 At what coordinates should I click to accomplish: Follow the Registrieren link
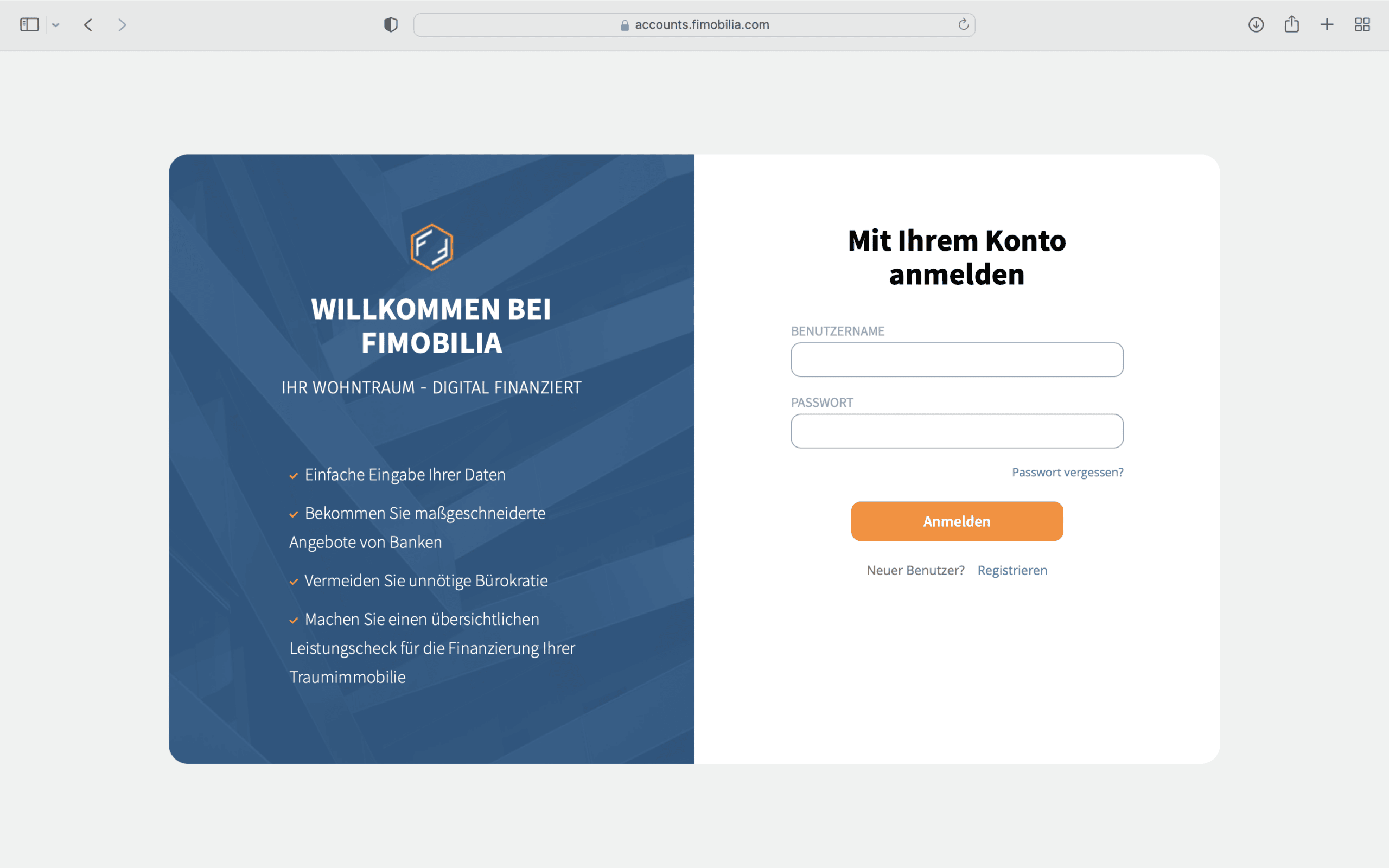(x=1012, y=570)
